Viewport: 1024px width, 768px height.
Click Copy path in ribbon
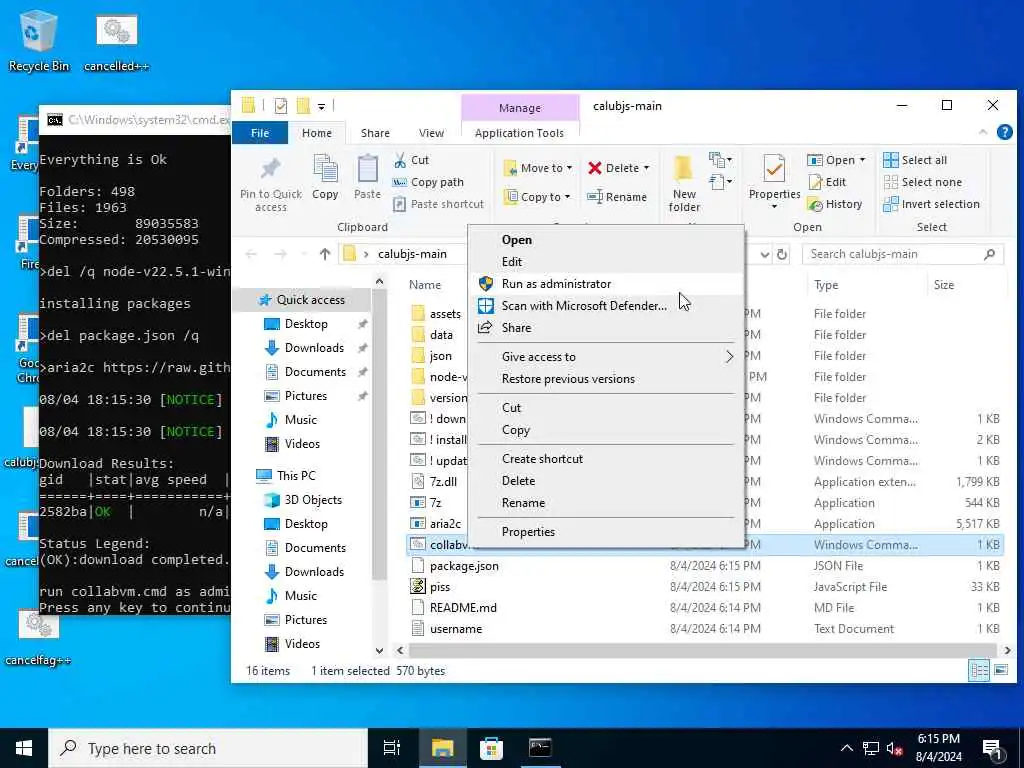429,182
